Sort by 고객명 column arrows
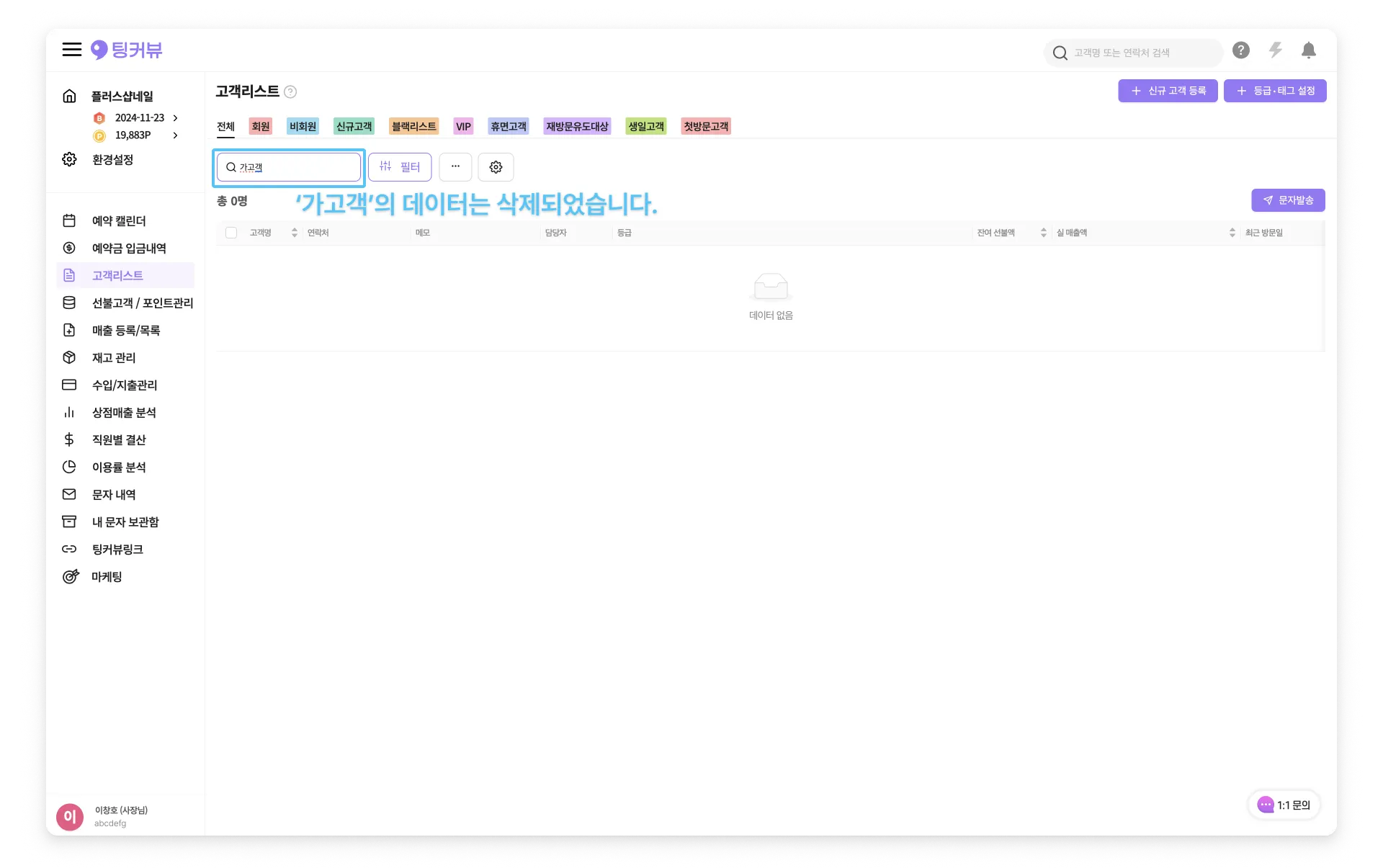The width and height of the screenshot is (1383, 868). point(295,233)
